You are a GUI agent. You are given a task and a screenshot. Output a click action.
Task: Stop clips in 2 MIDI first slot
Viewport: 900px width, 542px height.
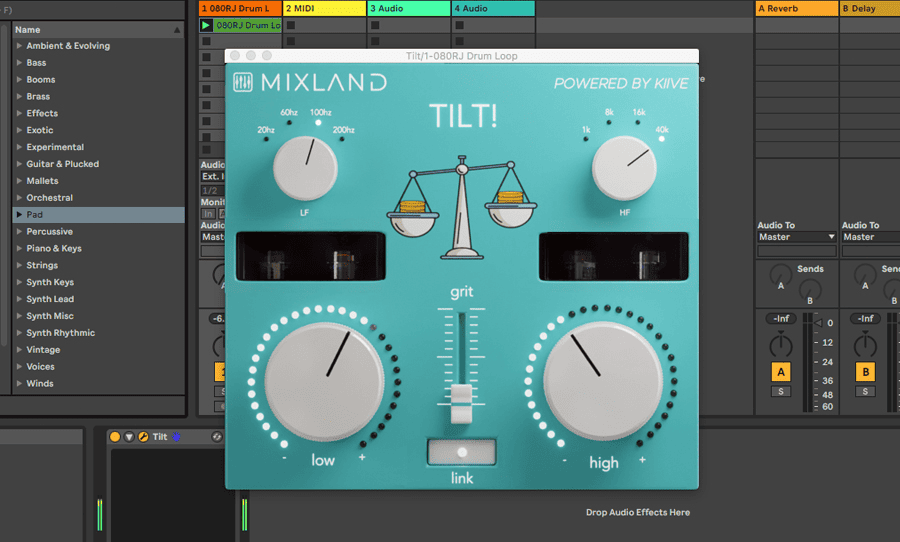[291, 25]
